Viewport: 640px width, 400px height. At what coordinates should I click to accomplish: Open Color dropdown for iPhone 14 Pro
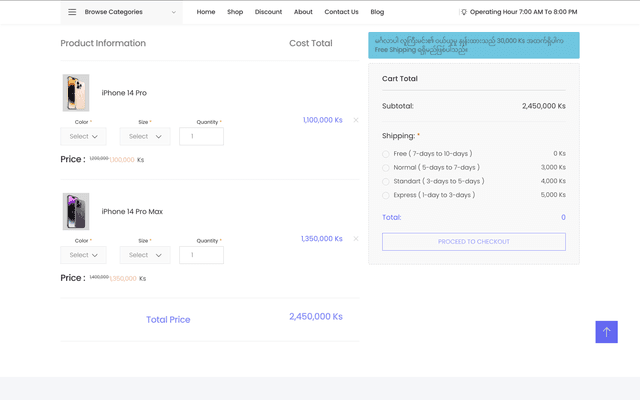pos(83,136)
